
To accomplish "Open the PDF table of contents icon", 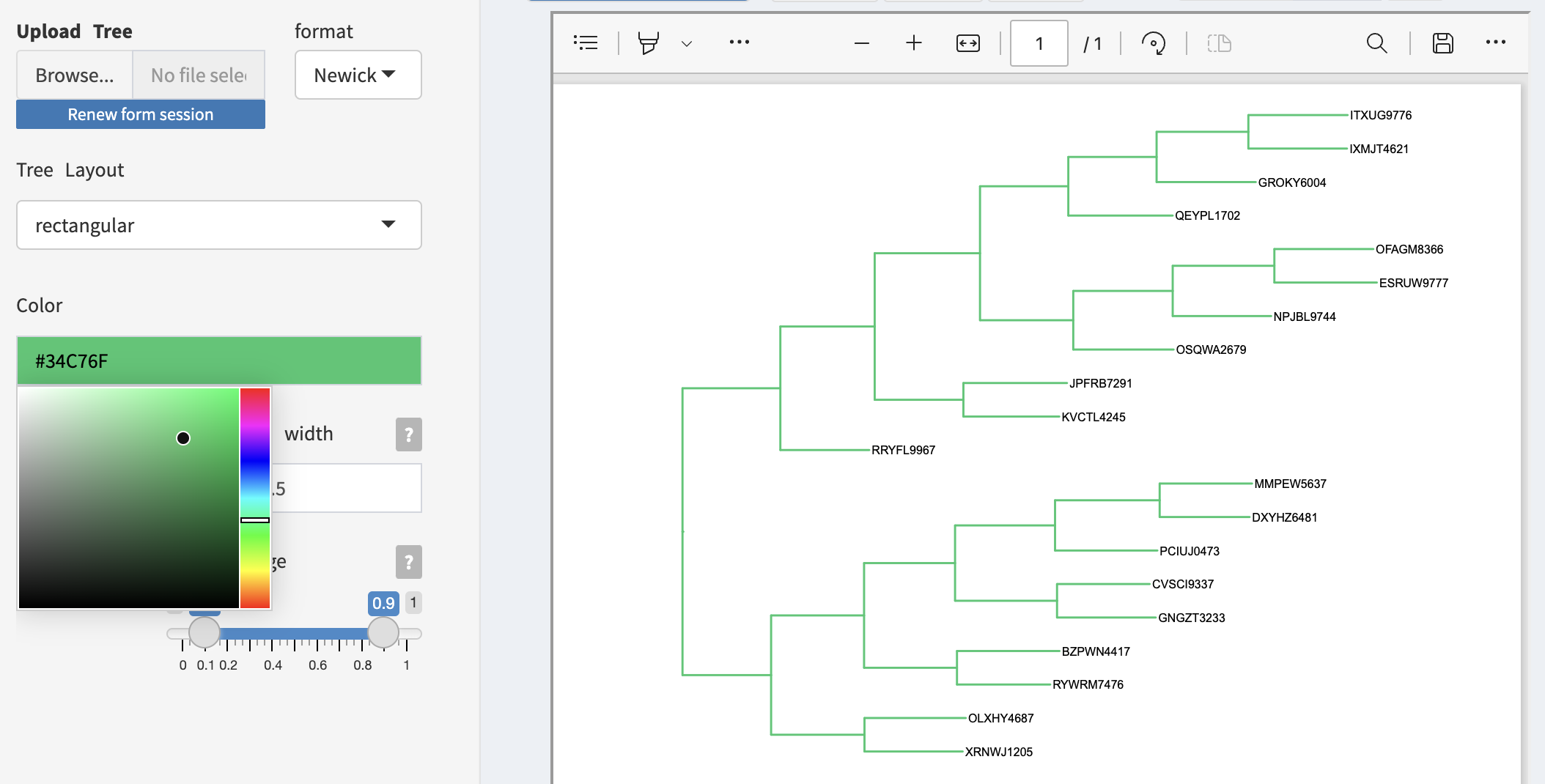I will 586,43.
